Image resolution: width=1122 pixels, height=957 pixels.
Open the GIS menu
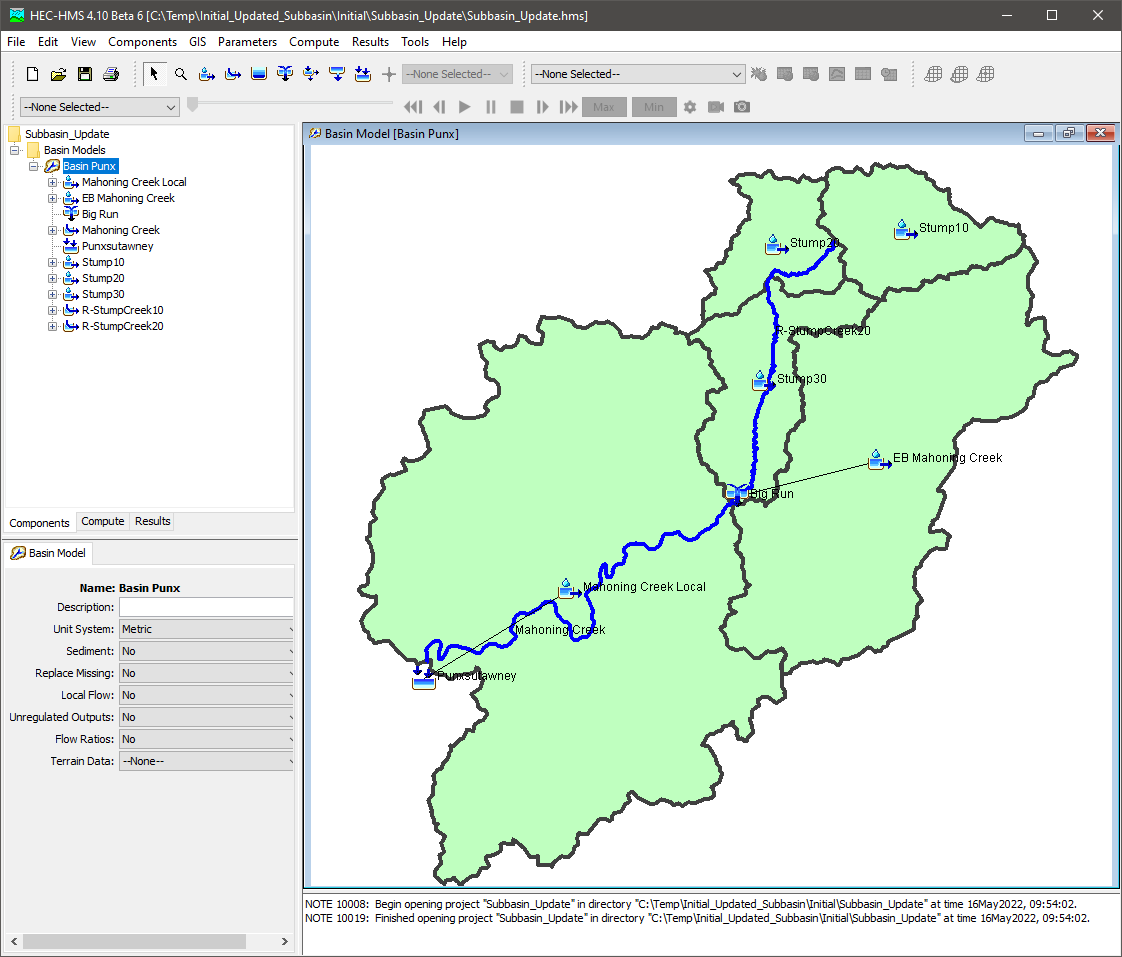click(x=197, y=42)
